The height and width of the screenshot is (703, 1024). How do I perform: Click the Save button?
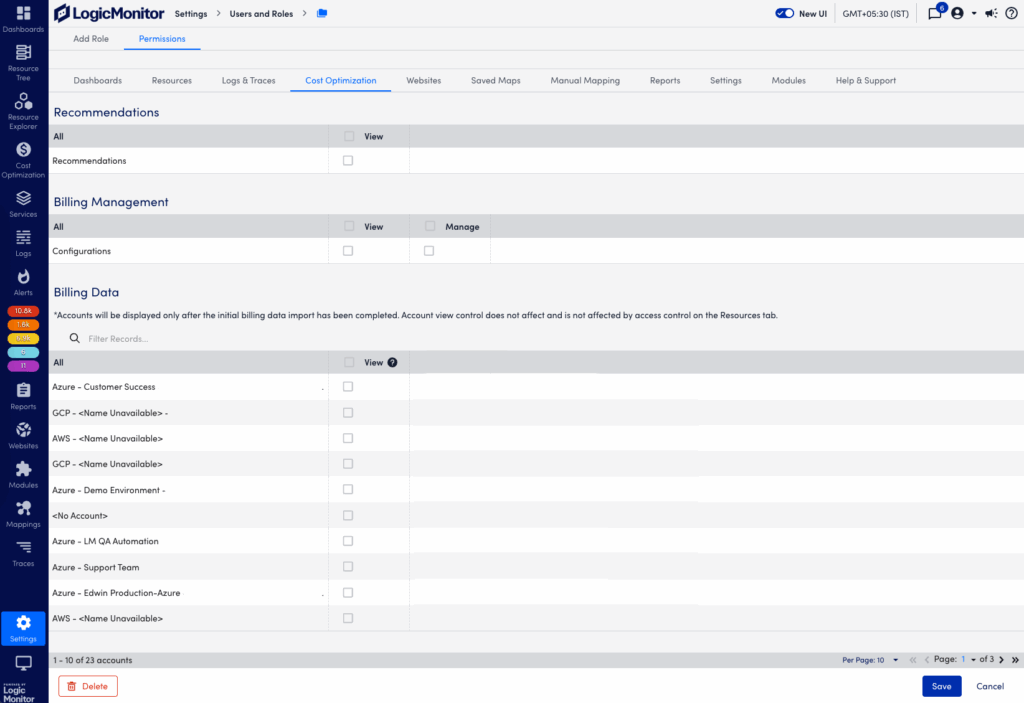(x=941, y=686)
